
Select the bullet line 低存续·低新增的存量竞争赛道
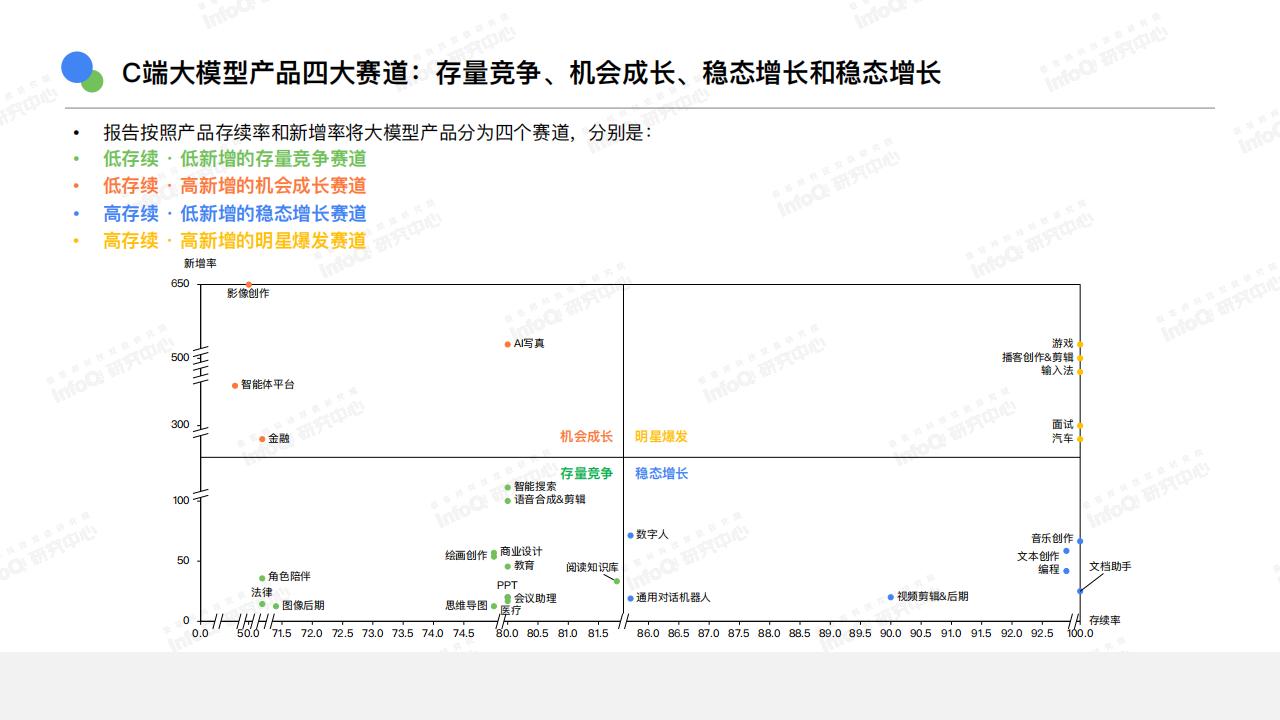coord(235,158)
